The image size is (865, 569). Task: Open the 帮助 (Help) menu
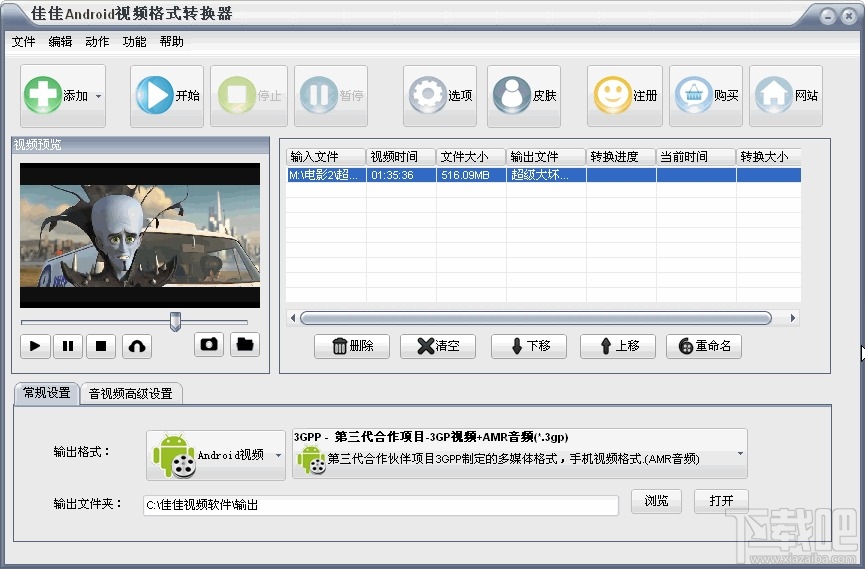(172, 41)
